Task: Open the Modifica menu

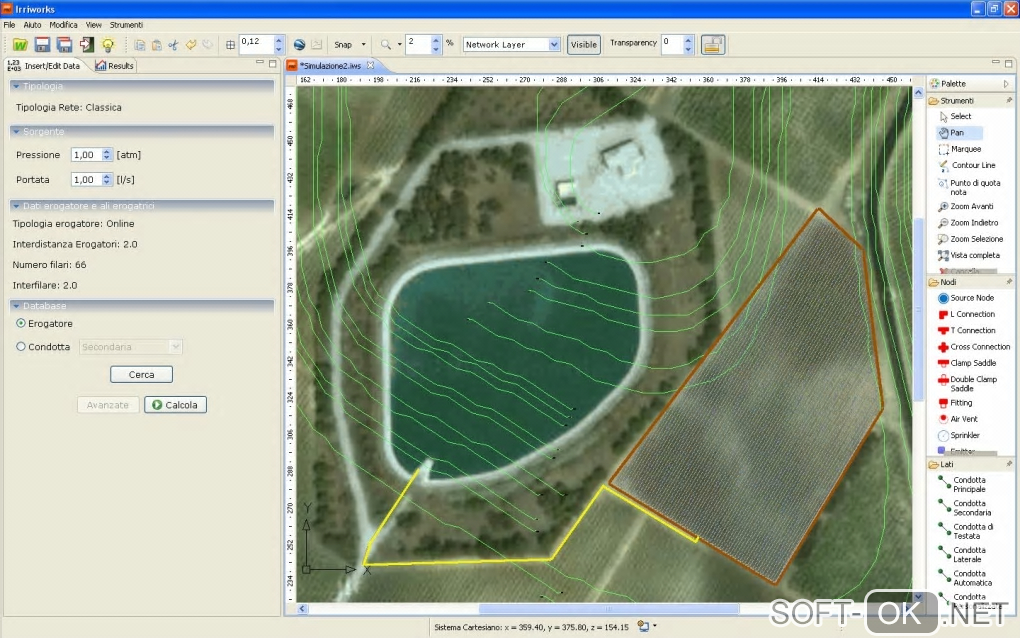Action: [x=63, y=25]
